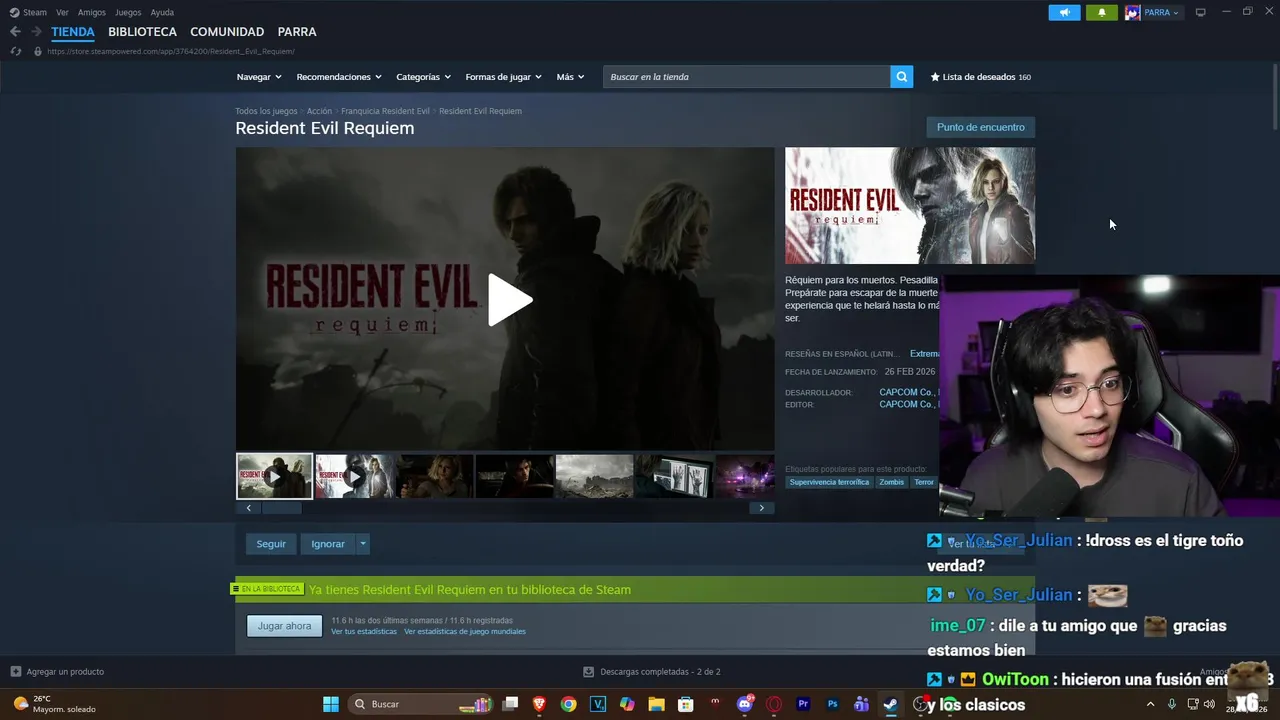Expand the Formas de jugar dropdown

(x=503, y=77)
